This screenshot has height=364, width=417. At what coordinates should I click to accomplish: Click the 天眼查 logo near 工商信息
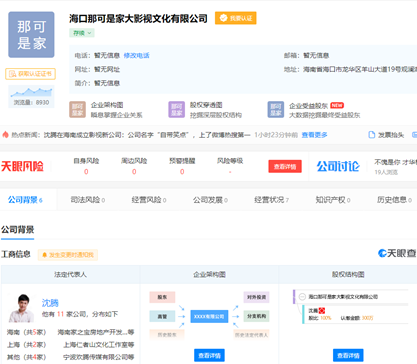(397, 253)
